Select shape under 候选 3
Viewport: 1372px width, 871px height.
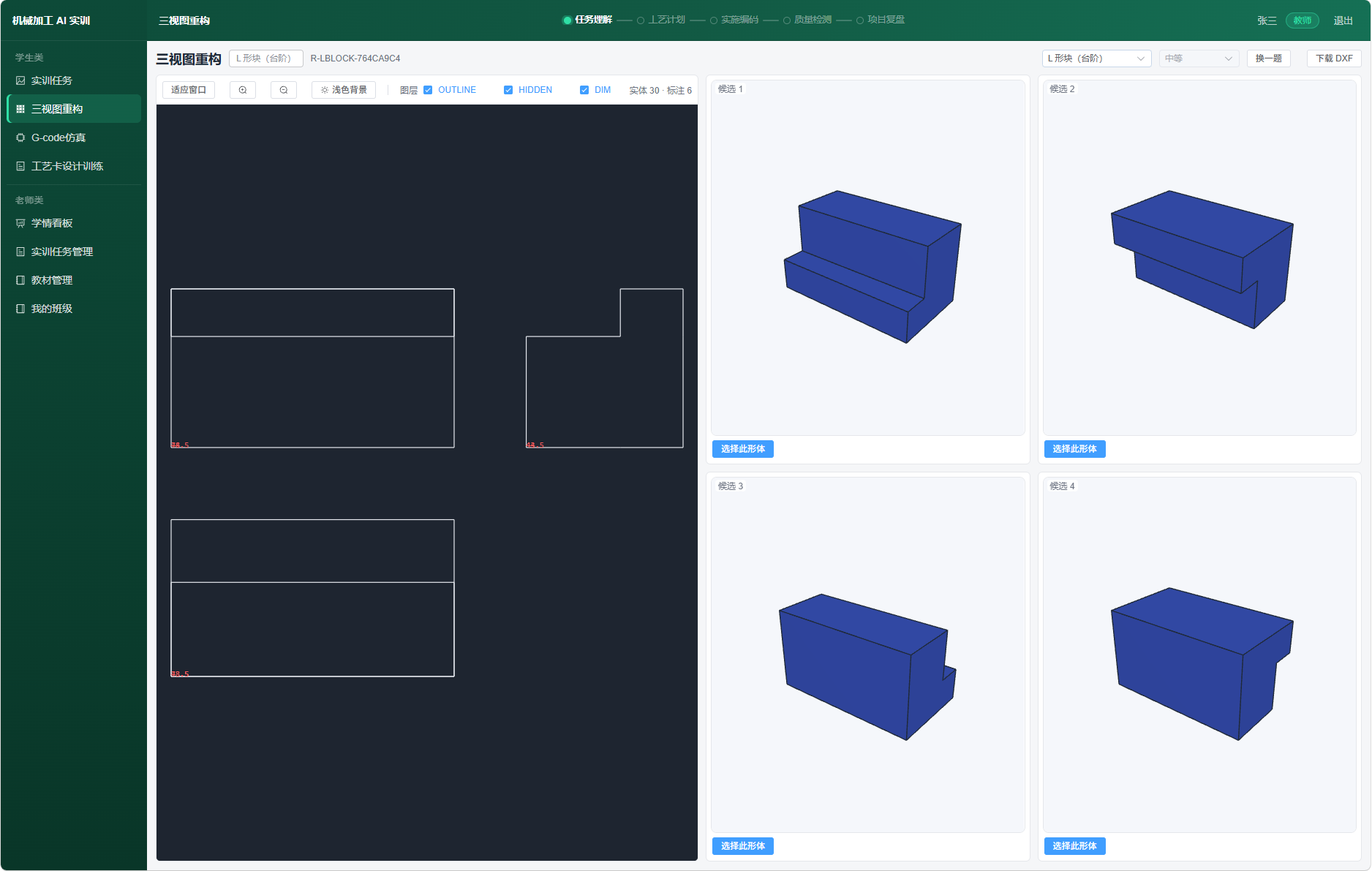tap(742, 846)
